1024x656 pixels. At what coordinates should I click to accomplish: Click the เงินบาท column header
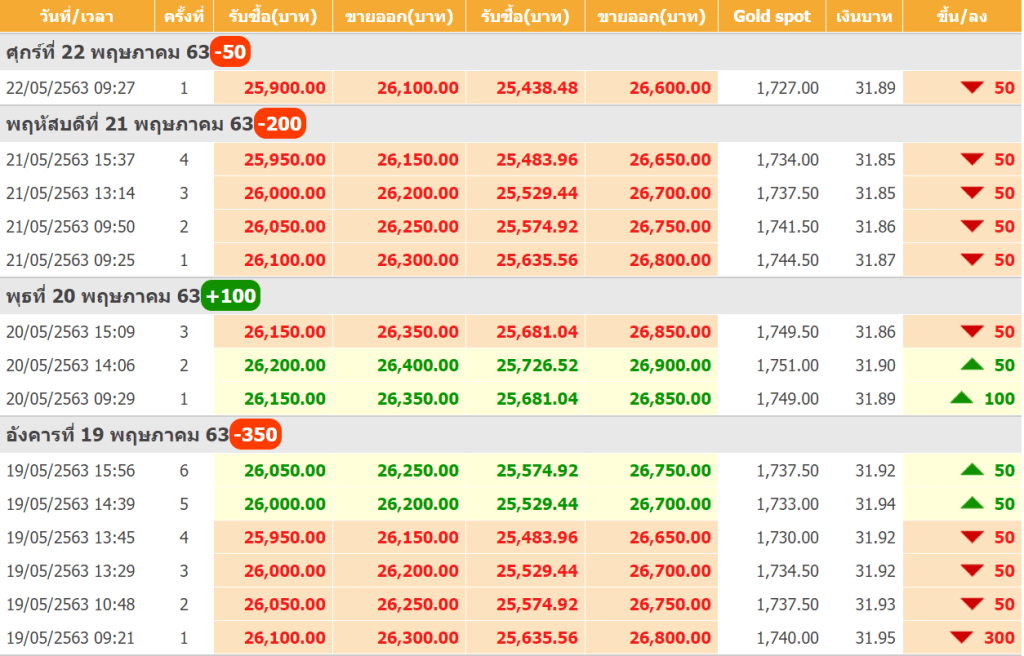point(864,16)
